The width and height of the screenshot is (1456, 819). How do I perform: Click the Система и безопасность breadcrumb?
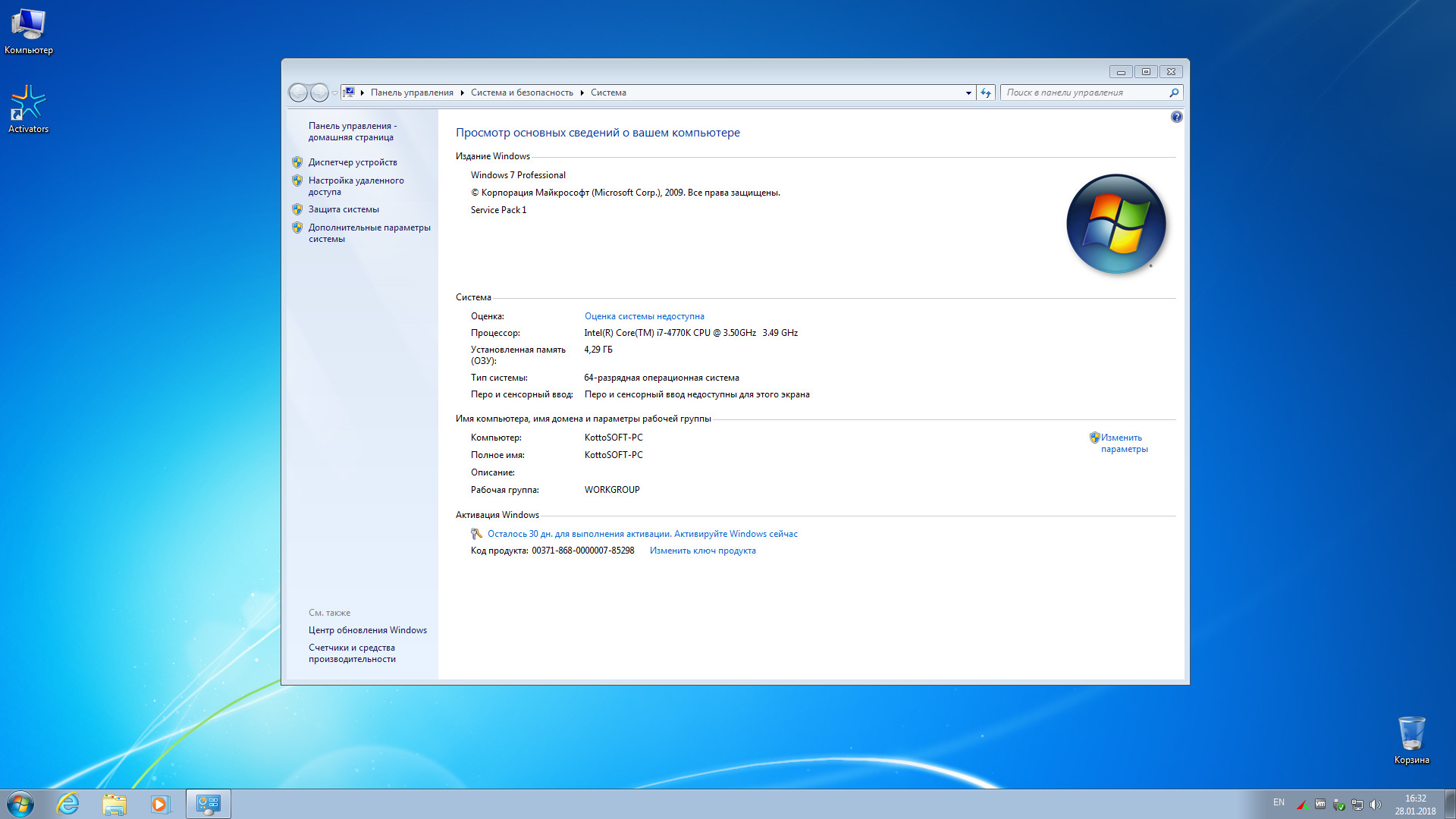point(522,93)
